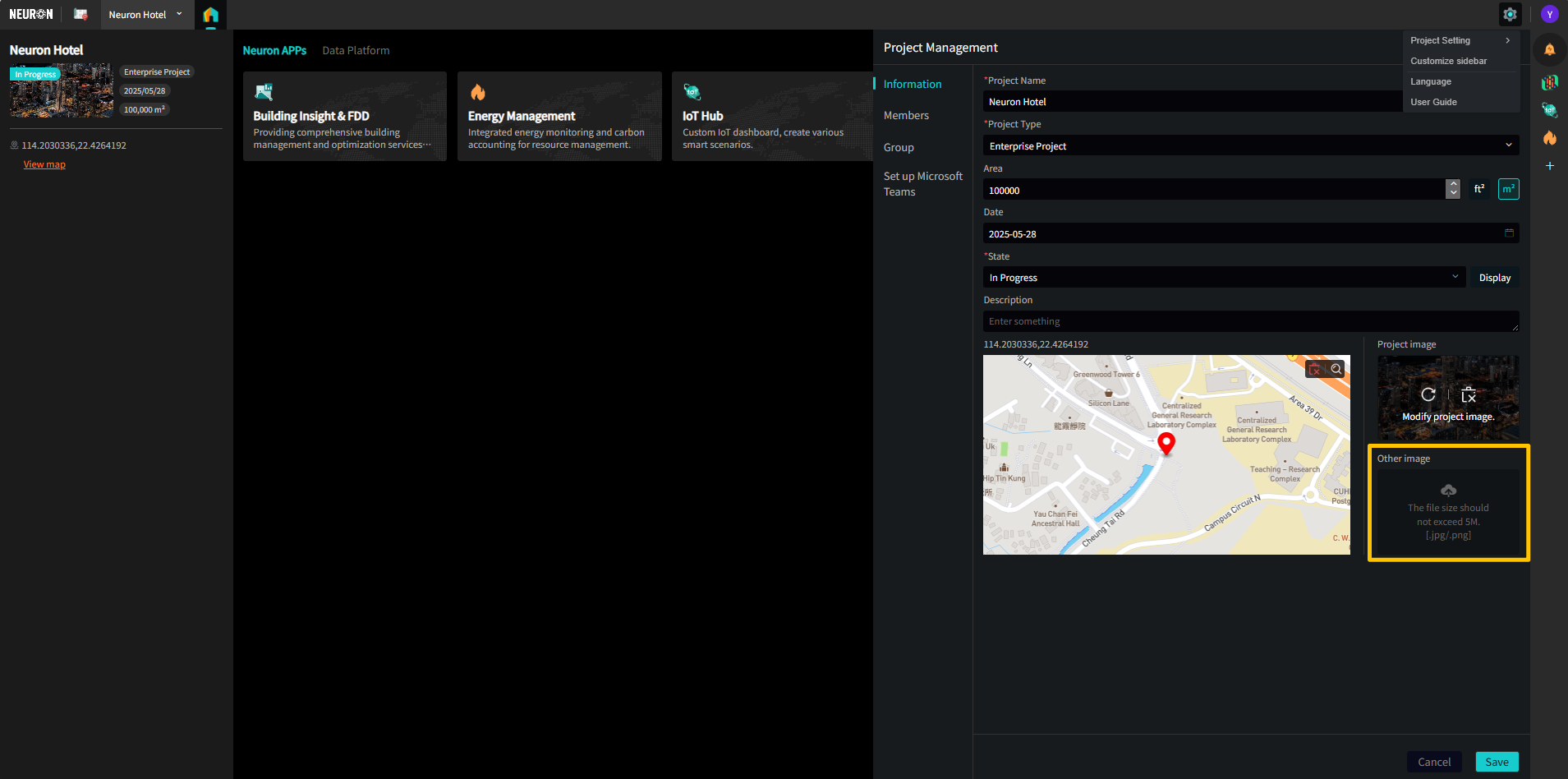Click the Description text field
This screenshot has height=779, width=1568.
click(x=1250, y=321)
